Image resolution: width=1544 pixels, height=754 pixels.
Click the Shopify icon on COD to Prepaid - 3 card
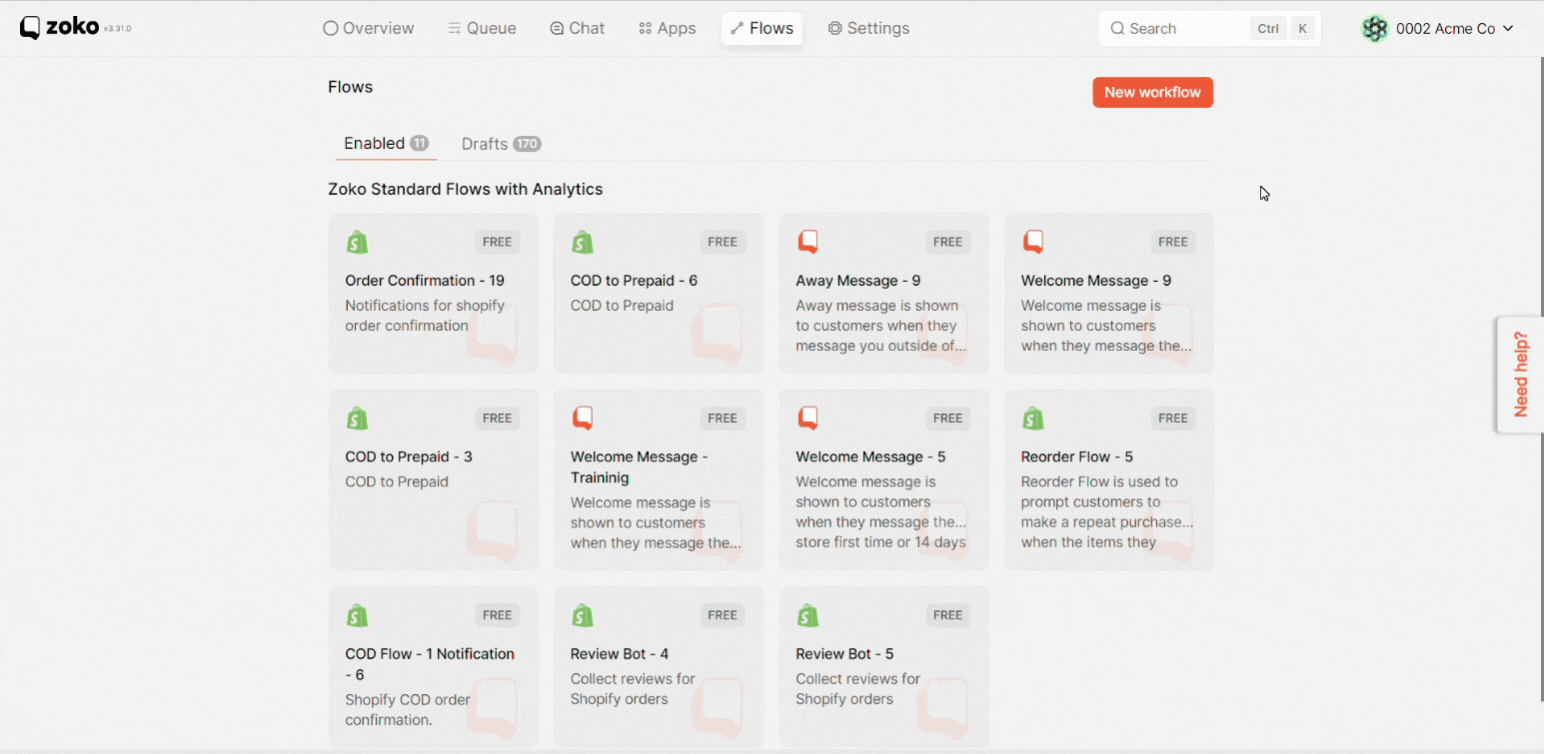coord(357,418)
